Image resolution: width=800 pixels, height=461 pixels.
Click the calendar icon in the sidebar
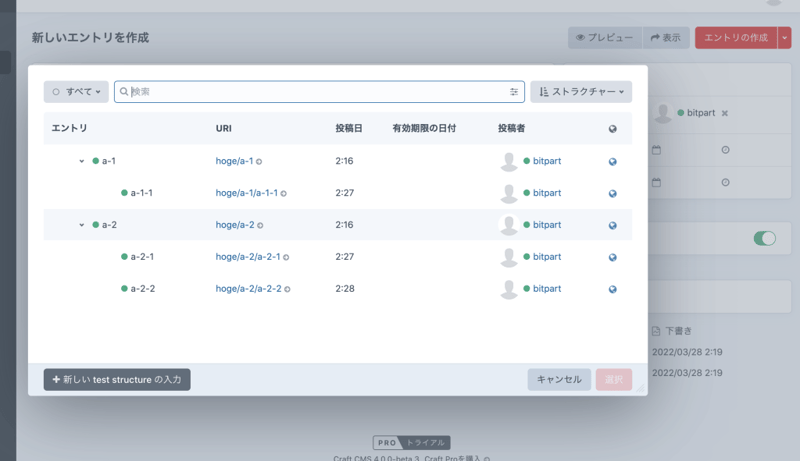pyautogui.click(x=657, y=150)
